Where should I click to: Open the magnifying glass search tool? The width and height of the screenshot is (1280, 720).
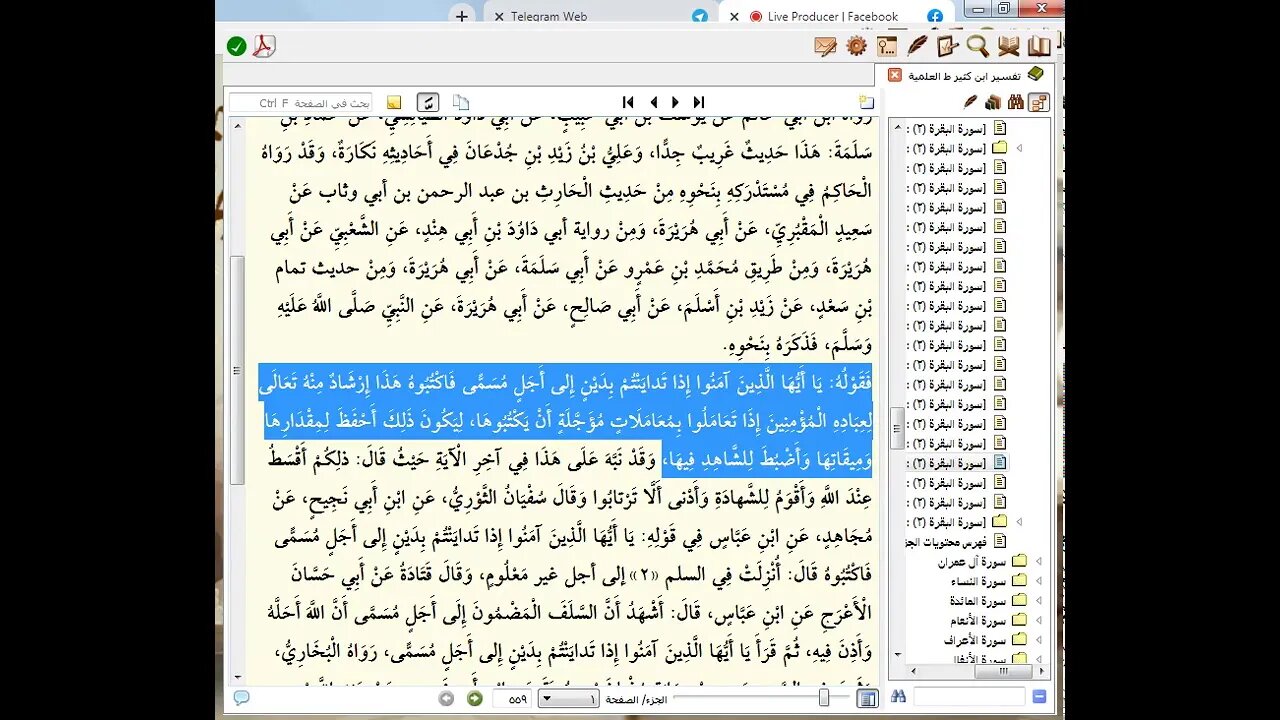pyautogui.click(x=978, y=46)
